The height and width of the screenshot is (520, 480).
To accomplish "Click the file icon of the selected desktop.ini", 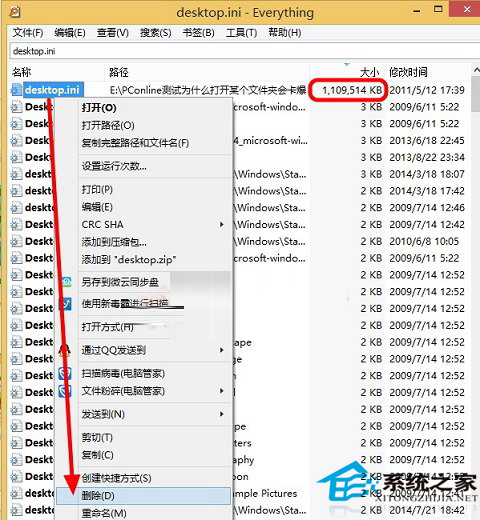I will click(x=16, y=90).
